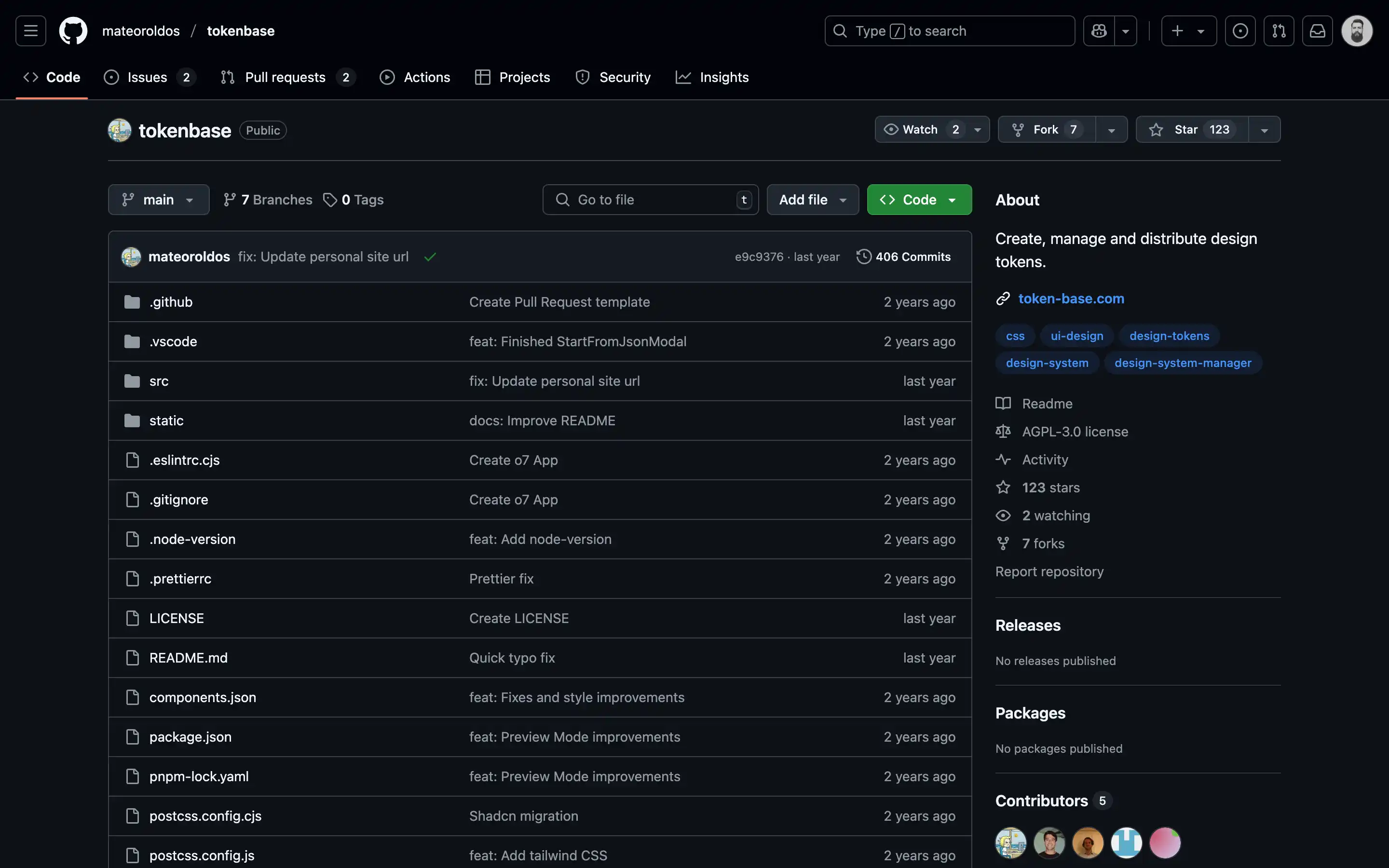Screen dimensions: 1389x868
Task: Click the green commit status checkmark
Action: point(430,257)
